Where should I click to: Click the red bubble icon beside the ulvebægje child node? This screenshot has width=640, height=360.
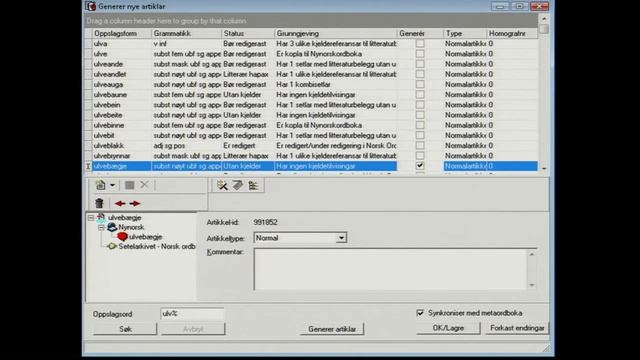[x=122, y=236]
